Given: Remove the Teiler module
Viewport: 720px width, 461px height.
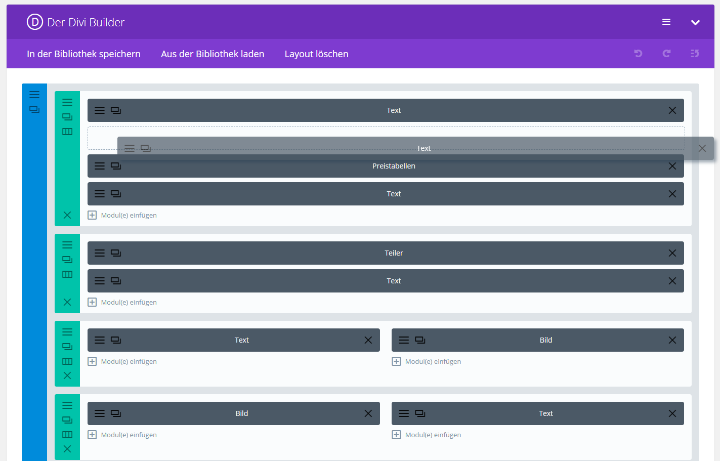Looking at the screenshot, I should tap(672, 253).
